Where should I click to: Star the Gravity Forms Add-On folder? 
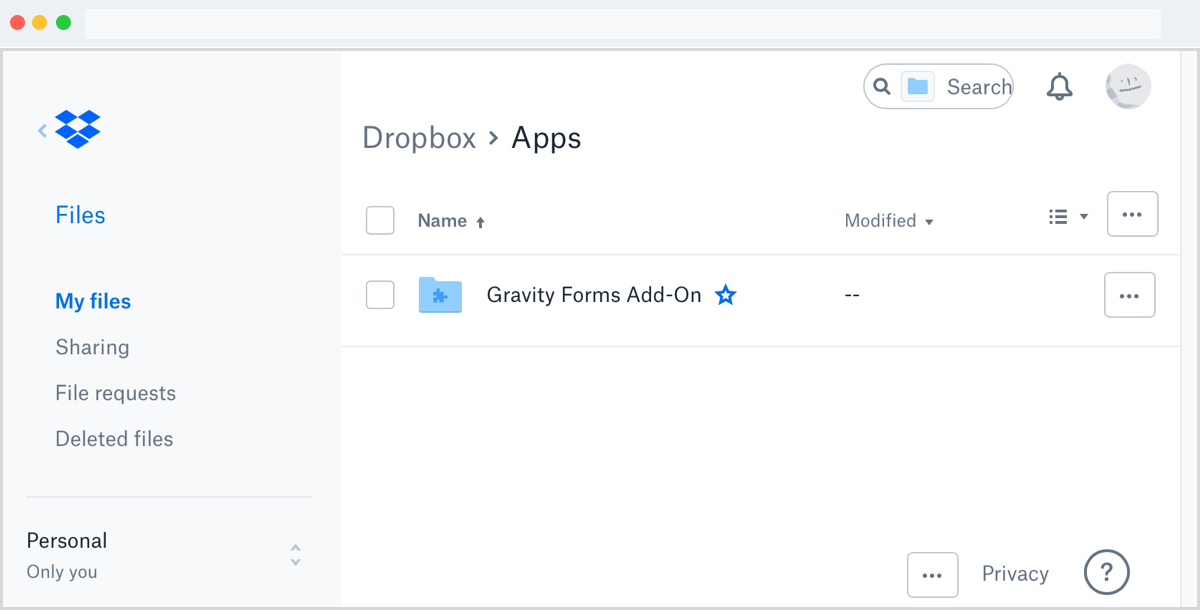[726, 295]
